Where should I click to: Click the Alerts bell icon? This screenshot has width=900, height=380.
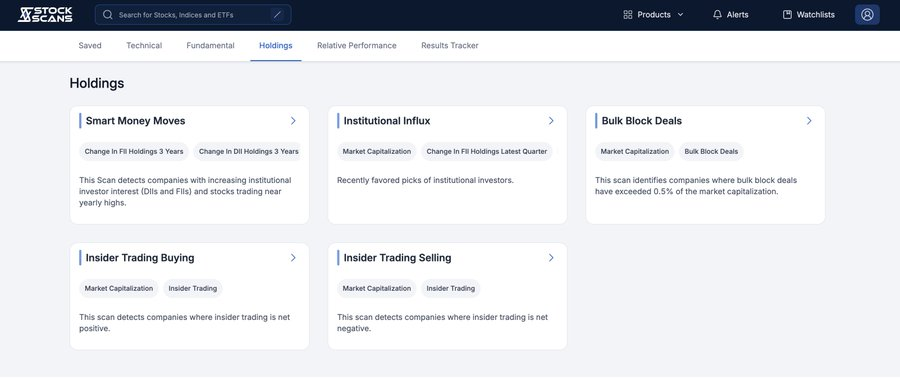point(717,15)
